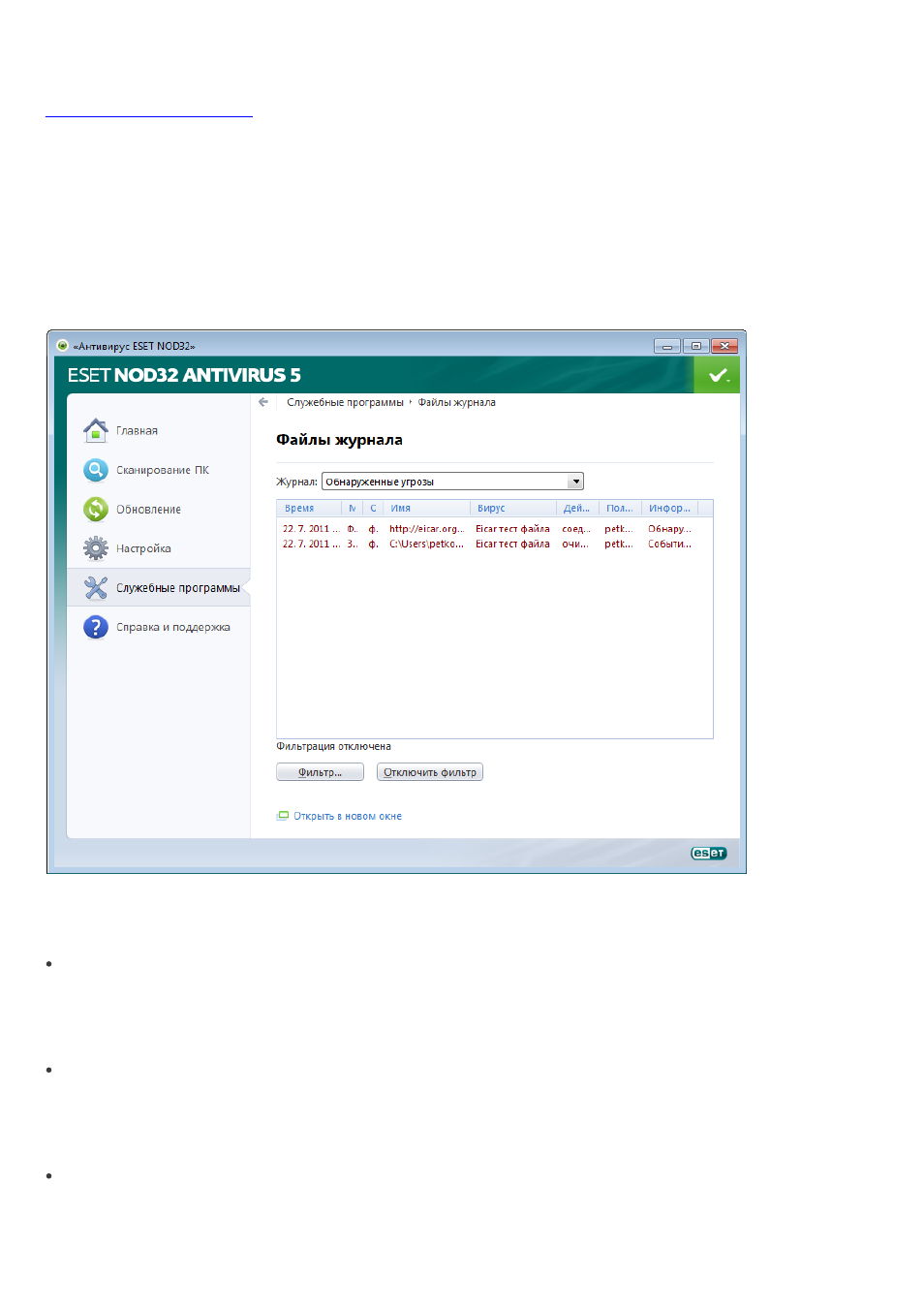The height and width of the screenshot is (1308, 924).
Task: Click the Обнару... information cell
Action: pyautogui.click(x=670, y=529)
